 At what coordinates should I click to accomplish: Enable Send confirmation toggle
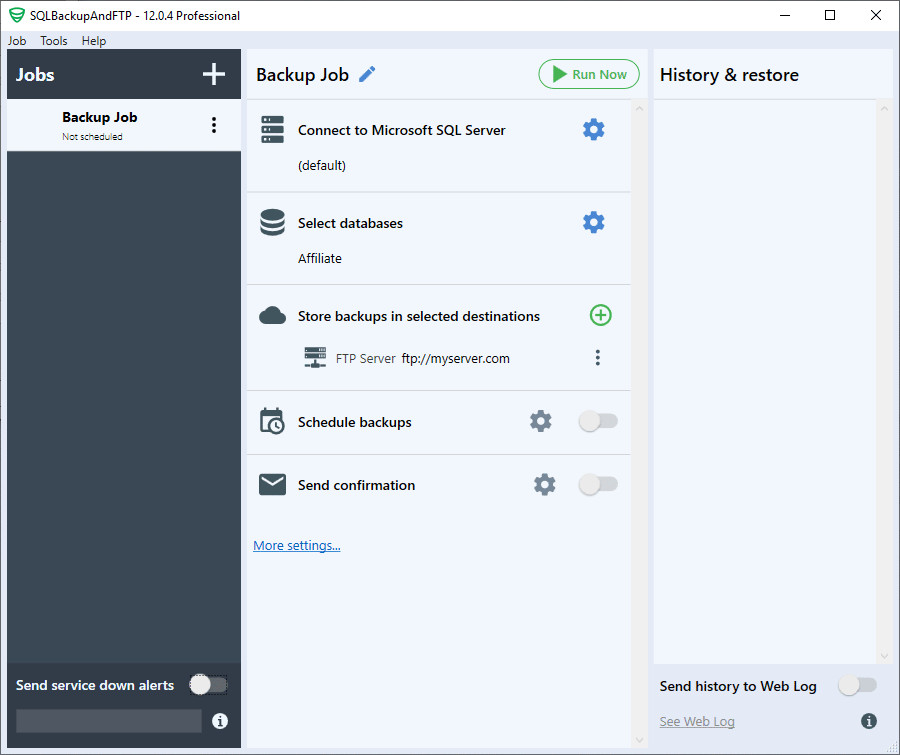[x=598, y=485]
